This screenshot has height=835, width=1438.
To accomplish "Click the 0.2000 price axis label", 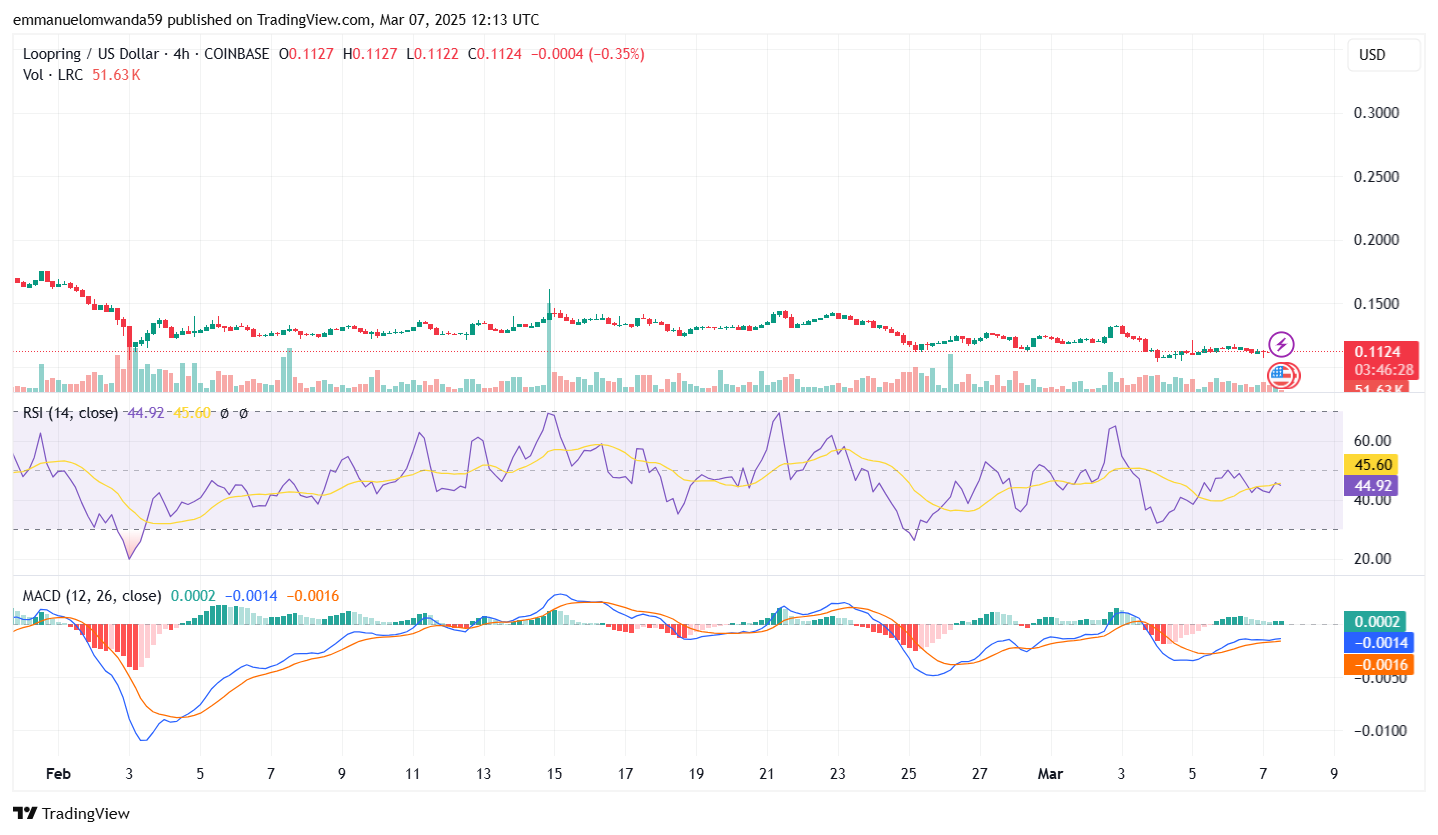I will 1377,240.
